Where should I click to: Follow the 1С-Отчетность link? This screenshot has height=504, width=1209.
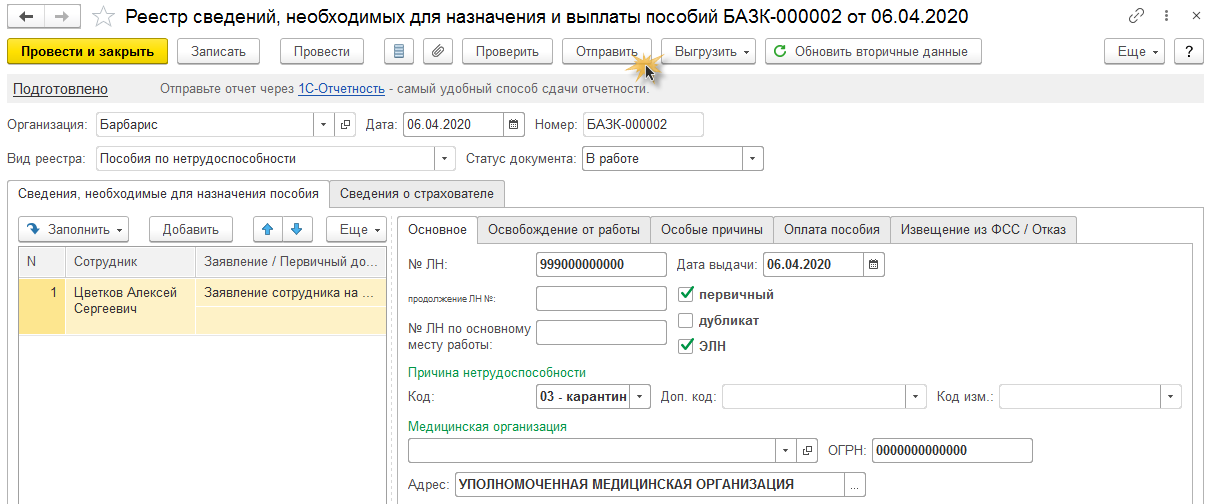tap(341, 89)
